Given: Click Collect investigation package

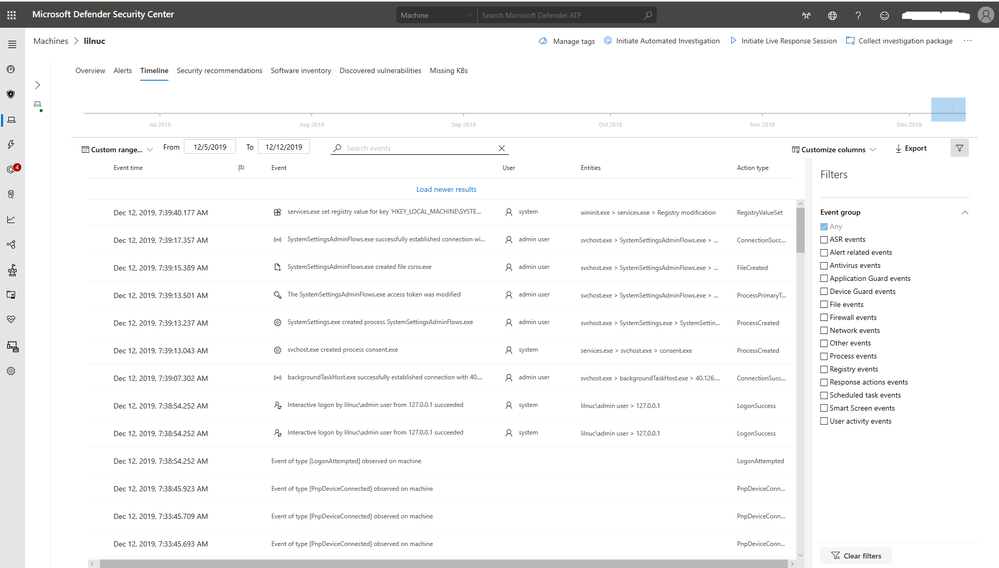Looking at the screenshot, I should point(899,41).
